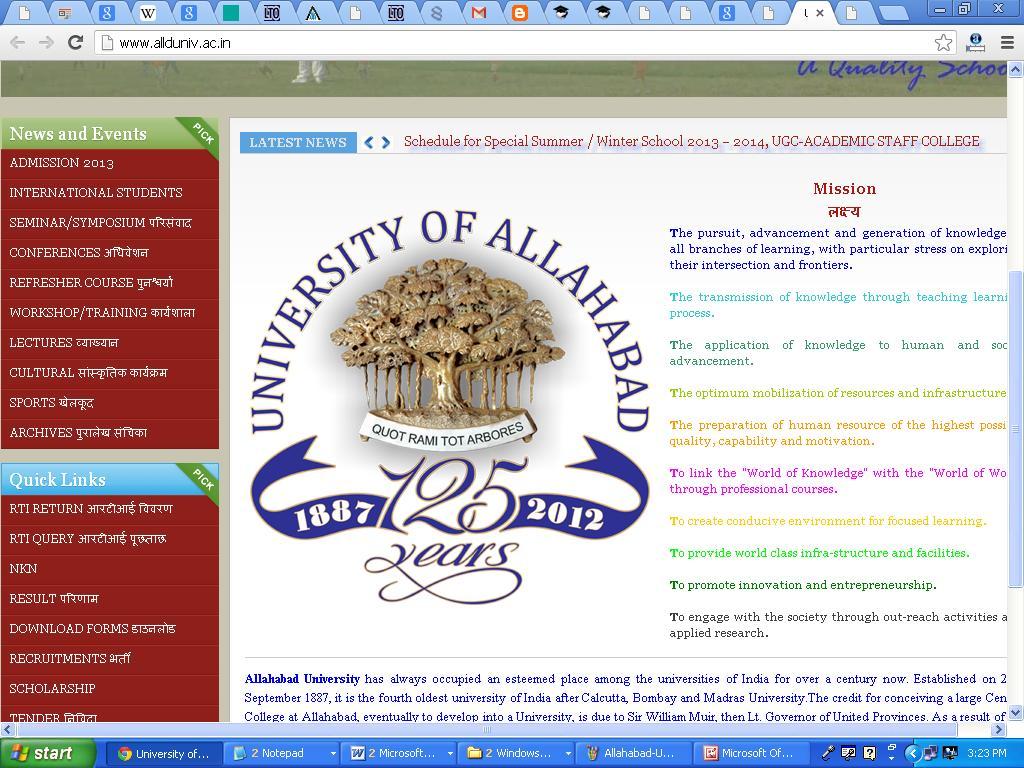Switch to the gray swirl icon tab

(x=437, y=12)
